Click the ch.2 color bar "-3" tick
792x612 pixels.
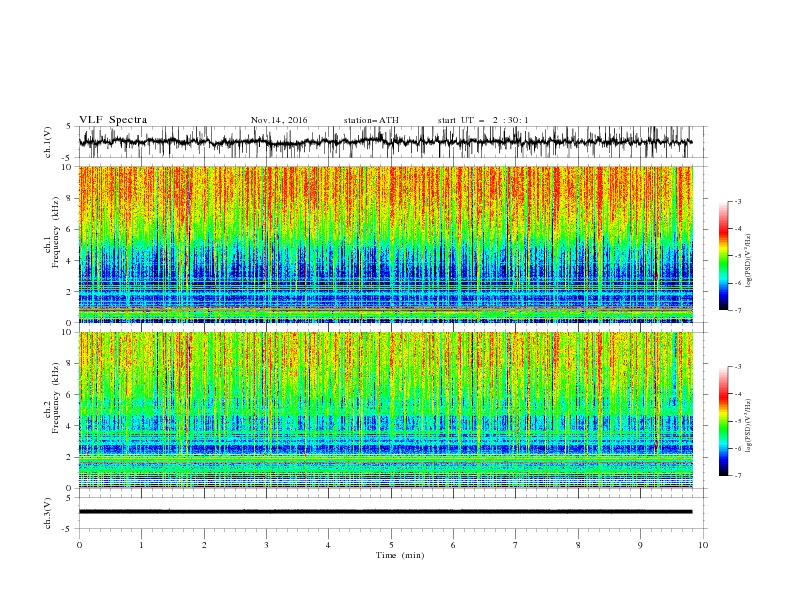pyautogui.click(x=738, y=367)
